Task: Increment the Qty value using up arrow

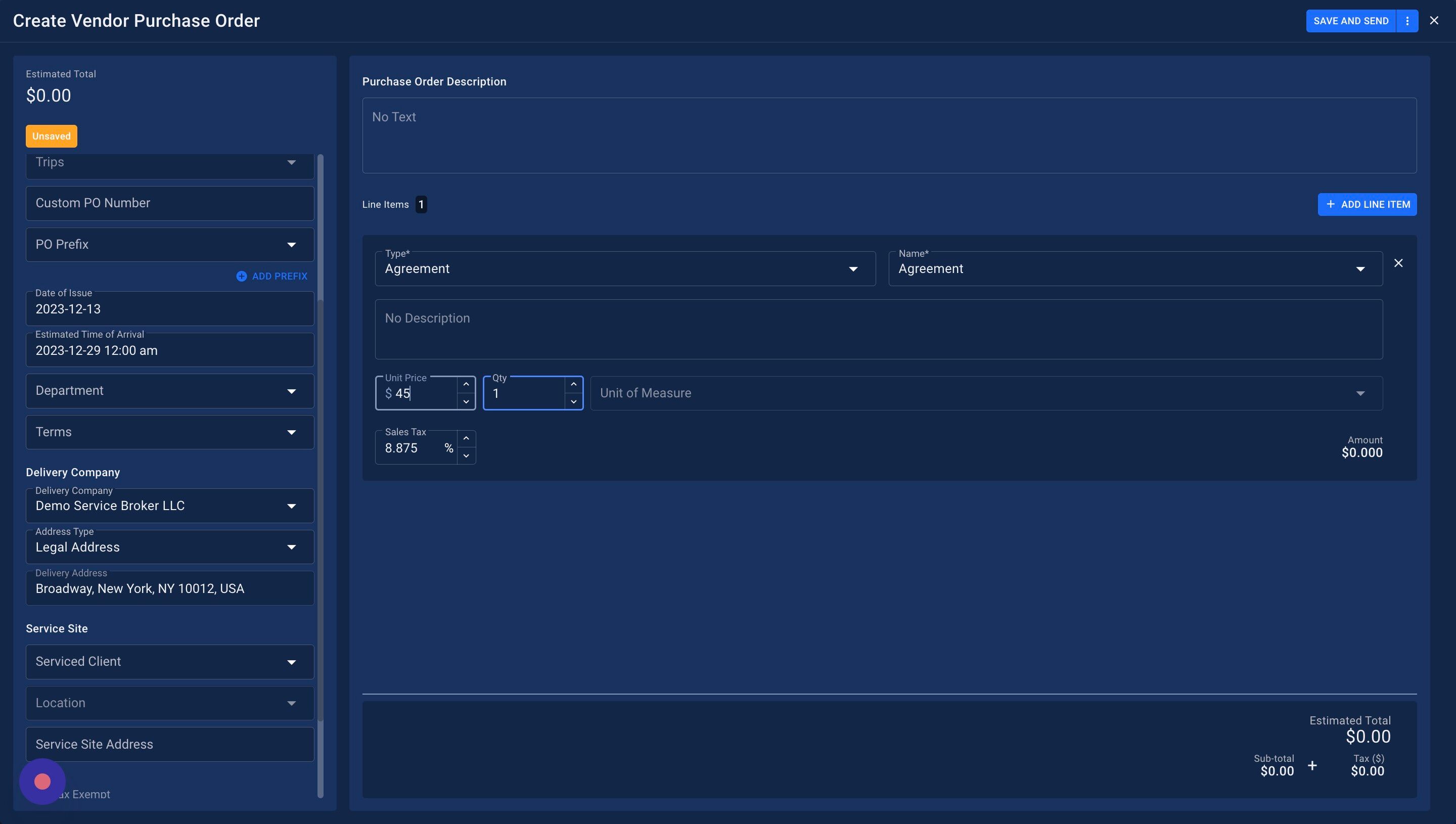Action: pos(573,384)
